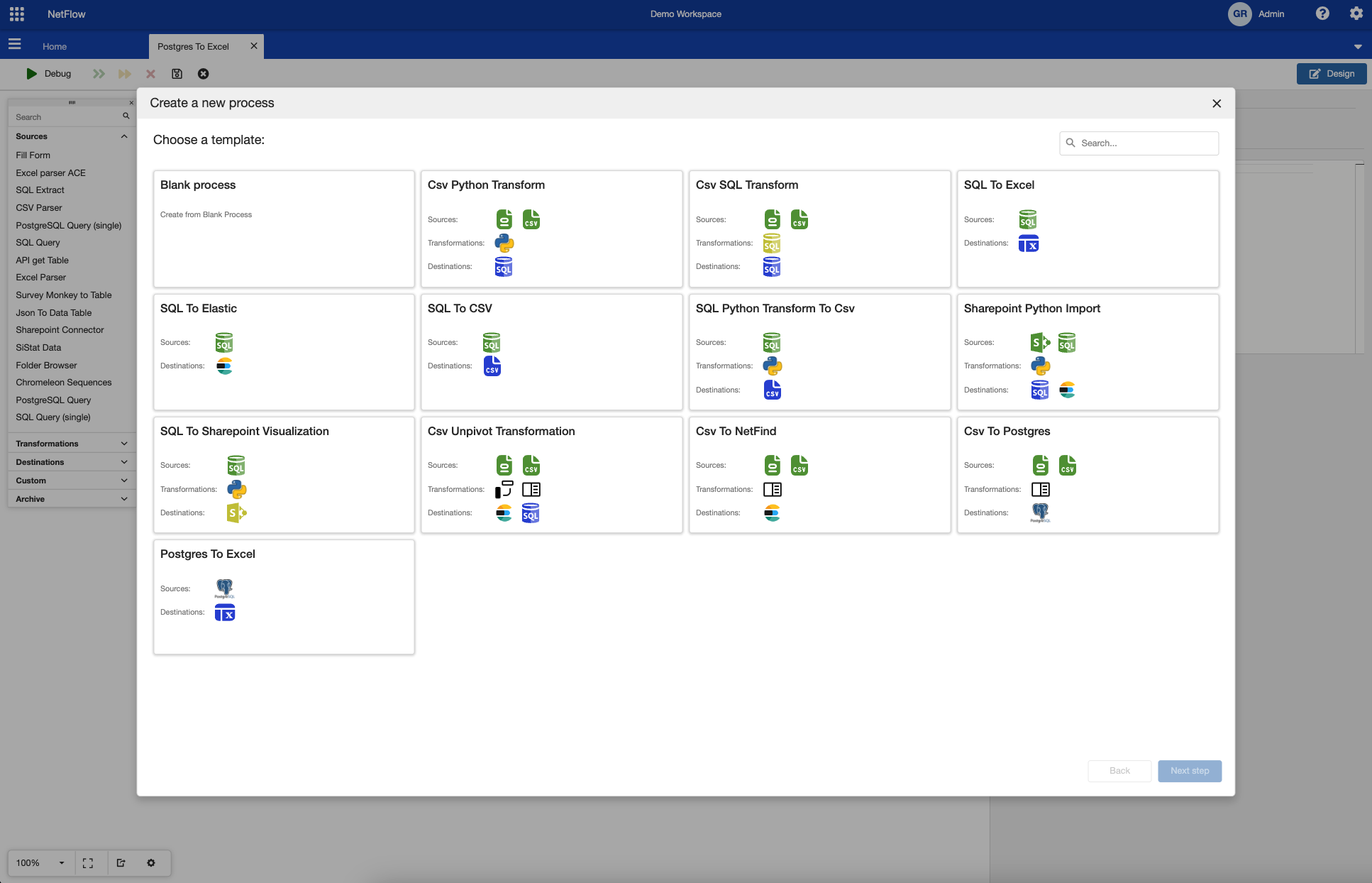
Task: Click the fullscreen fit icon near zoom
Action: click(88, 863)
